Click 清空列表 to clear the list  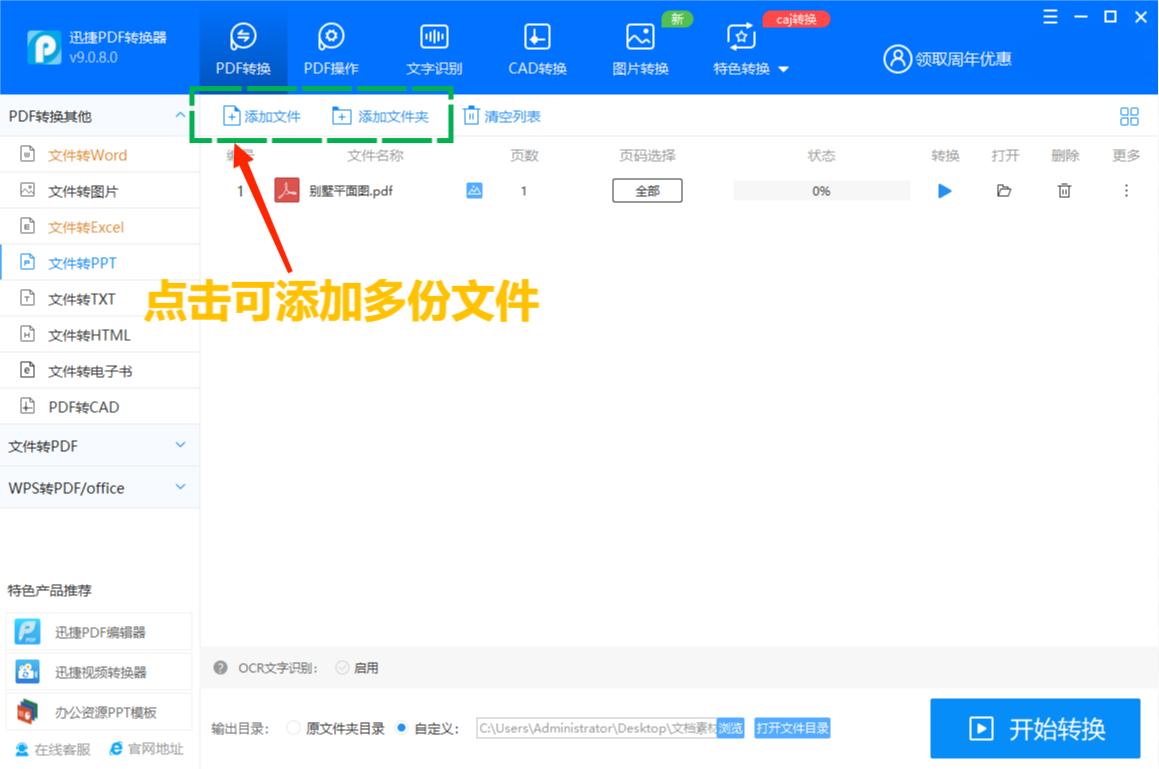(500, 116)
